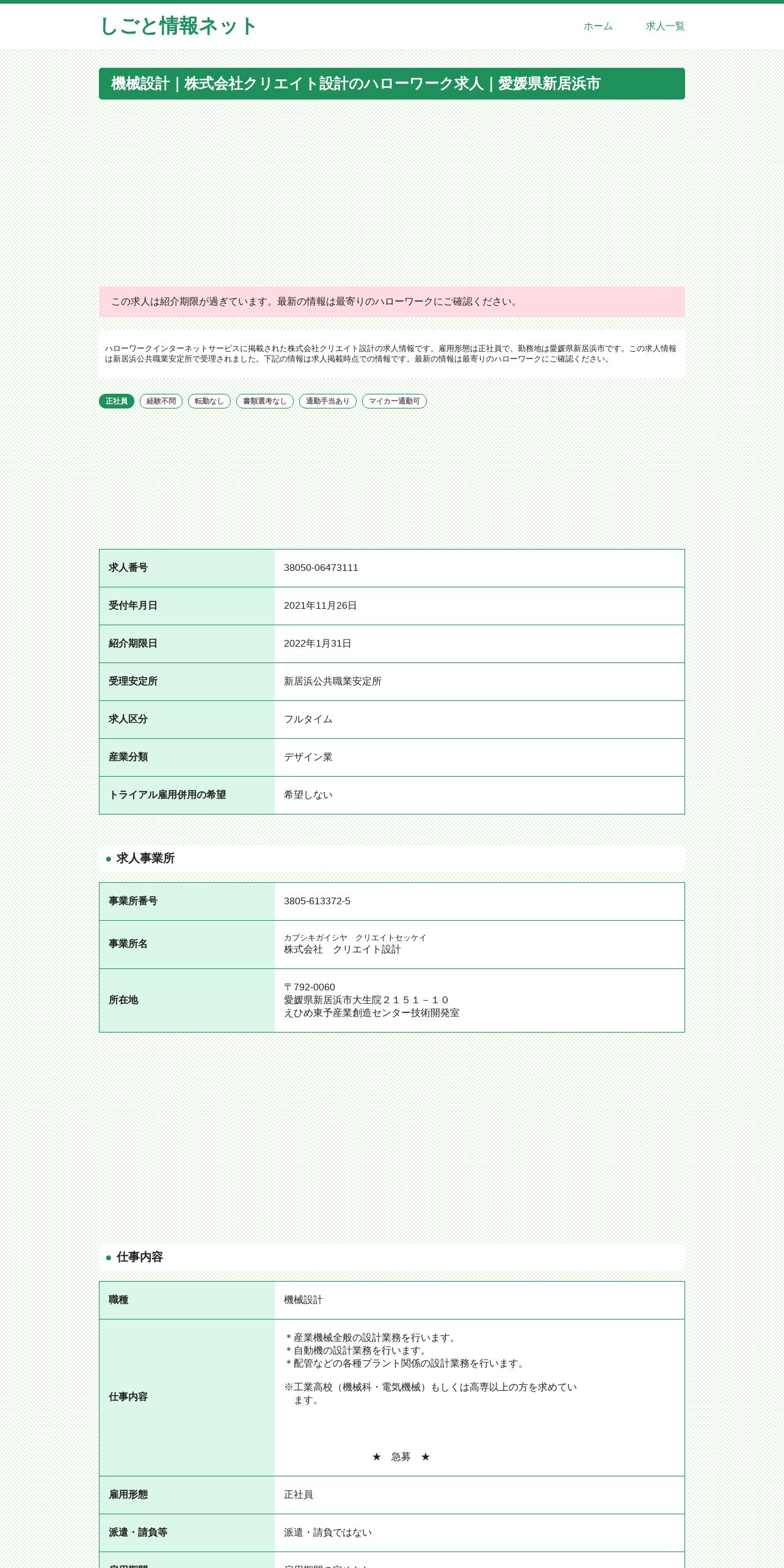The image size is (784, 1568).
Task: Click the 受付年月日 row label
Action: [x=133, y=606]
